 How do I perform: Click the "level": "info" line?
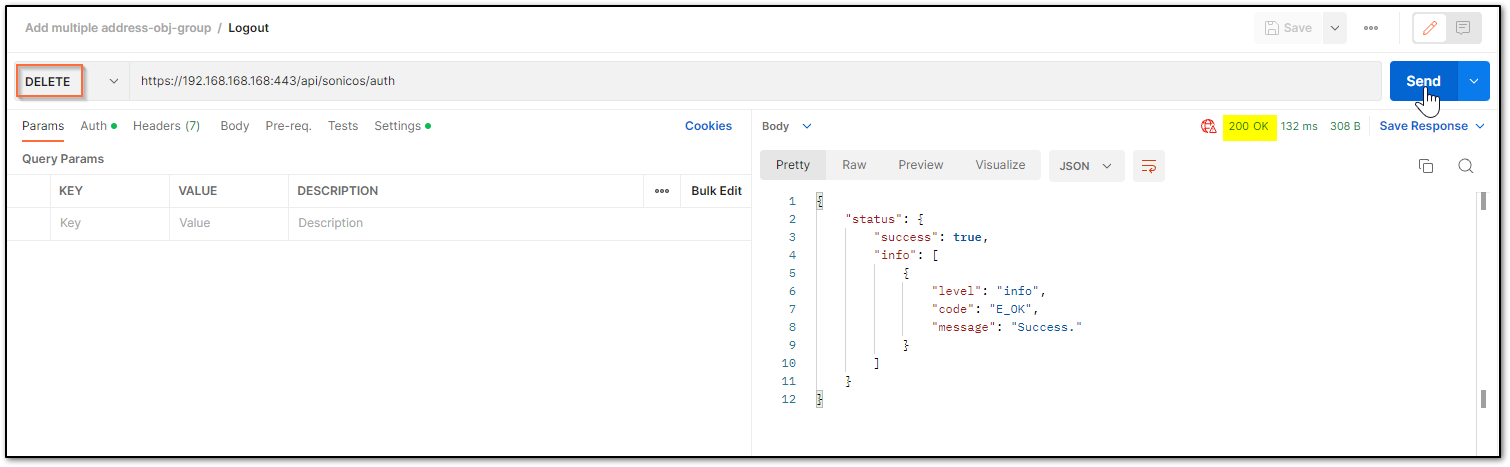[988, 291]
